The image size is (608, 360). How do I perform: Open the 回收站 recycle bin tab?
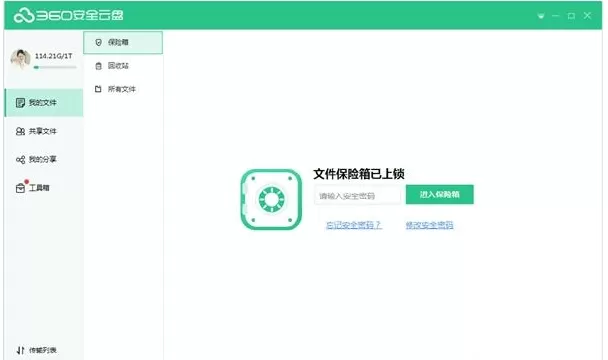point(123,66)
